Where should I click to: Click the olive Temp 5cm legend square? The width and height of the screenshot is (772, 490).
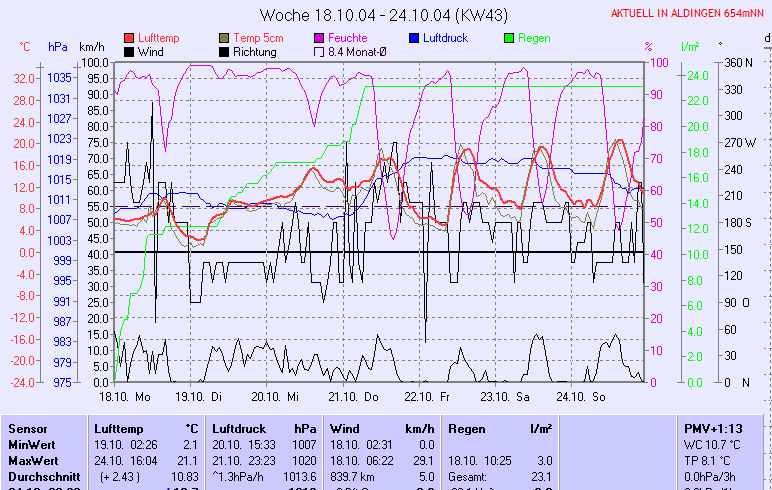(x=224, y=37)
